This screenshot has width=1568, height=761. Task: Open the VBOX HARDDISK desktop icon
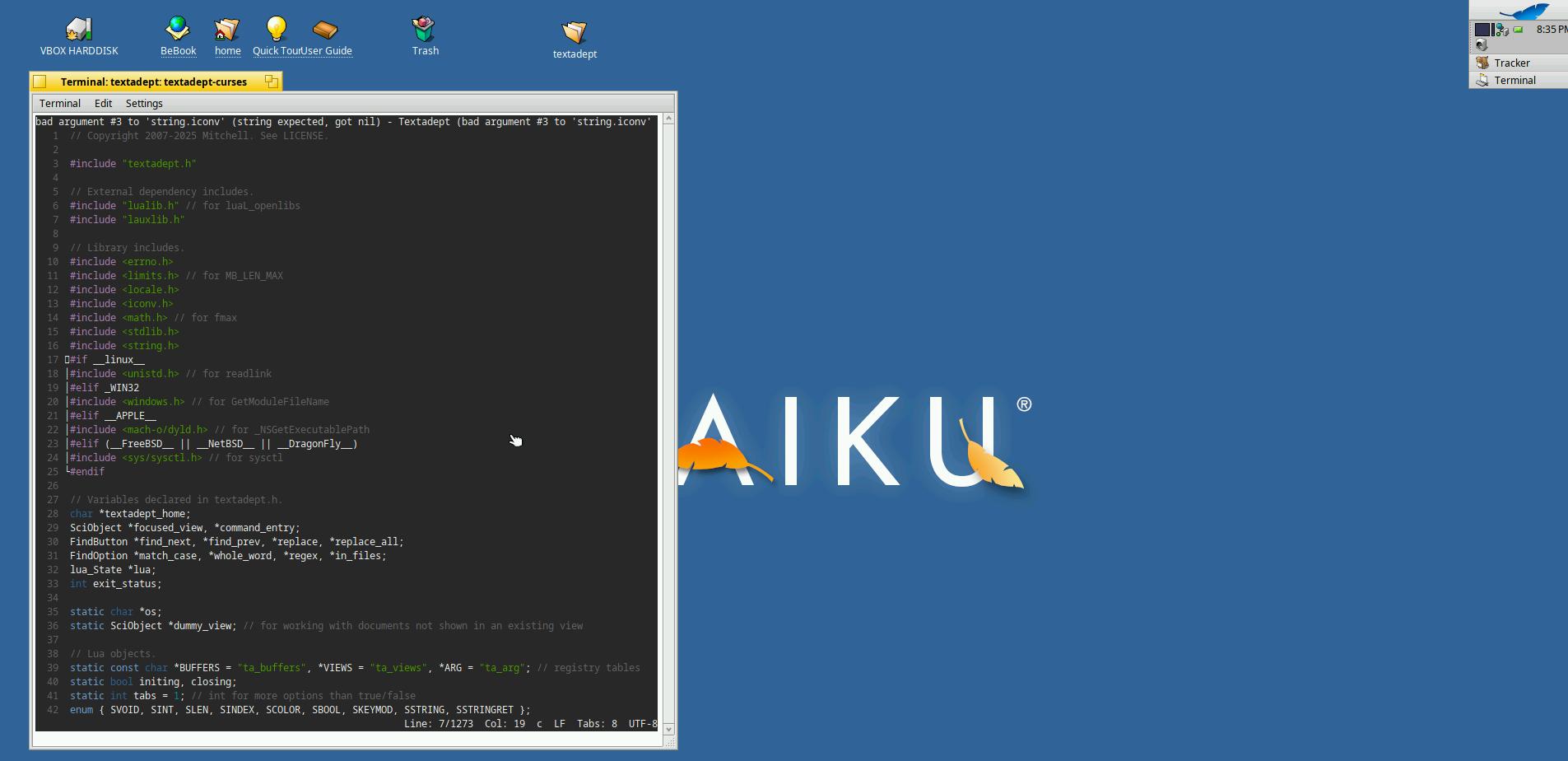[x=79, y=30]
